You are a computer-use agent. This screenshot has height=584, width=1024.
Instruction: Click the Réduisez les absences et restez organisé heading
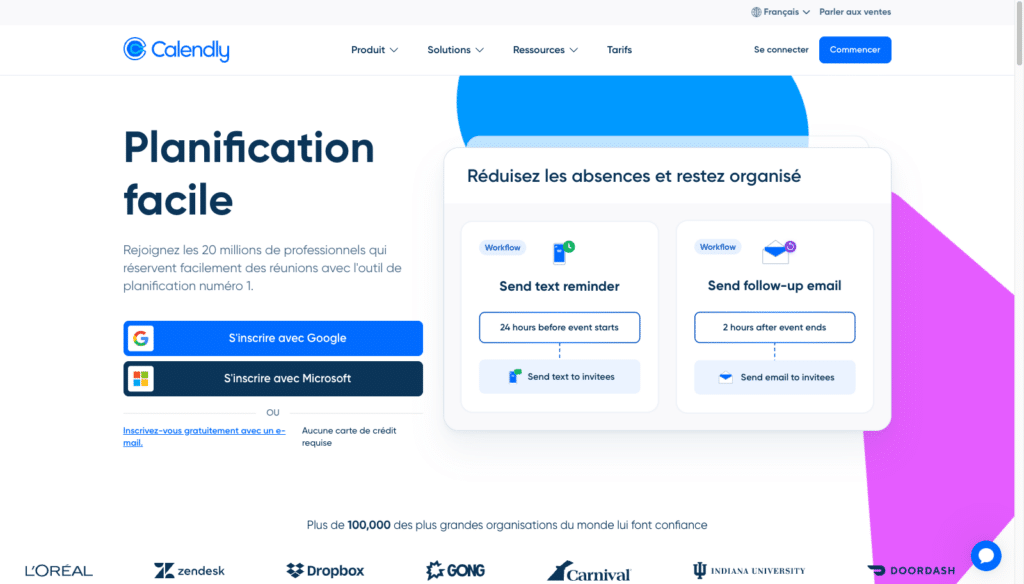click(x=633, y=176)
